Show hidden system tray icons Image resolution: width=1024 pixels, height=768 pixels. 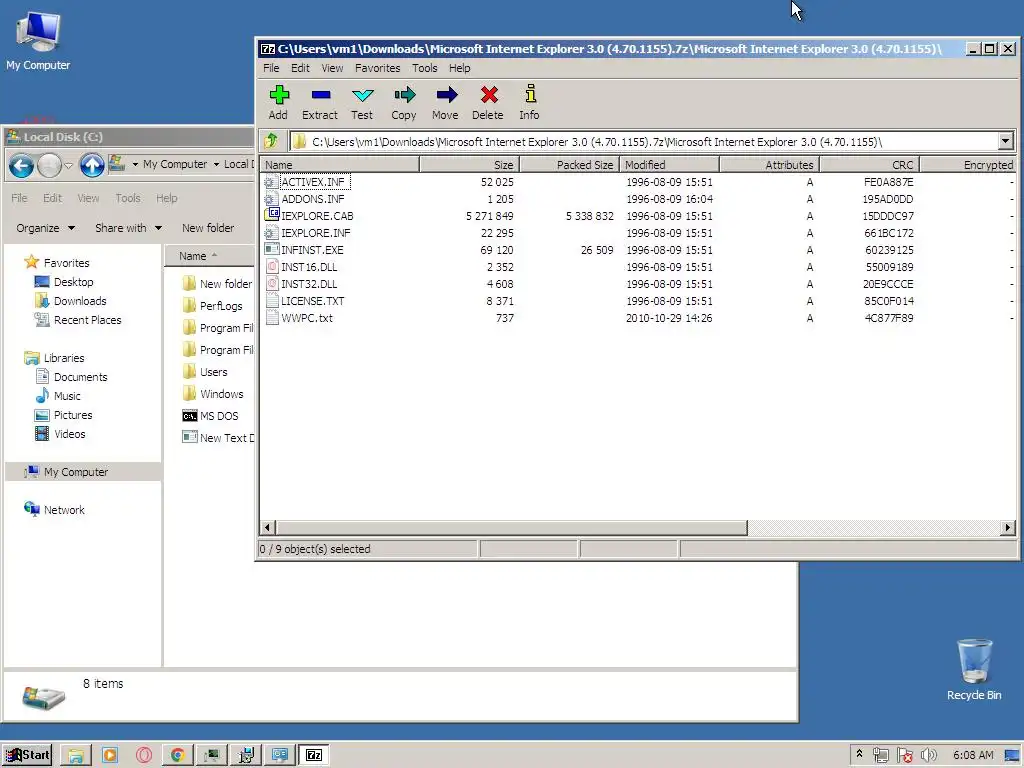pyautogui.click(x=859, y=754)
